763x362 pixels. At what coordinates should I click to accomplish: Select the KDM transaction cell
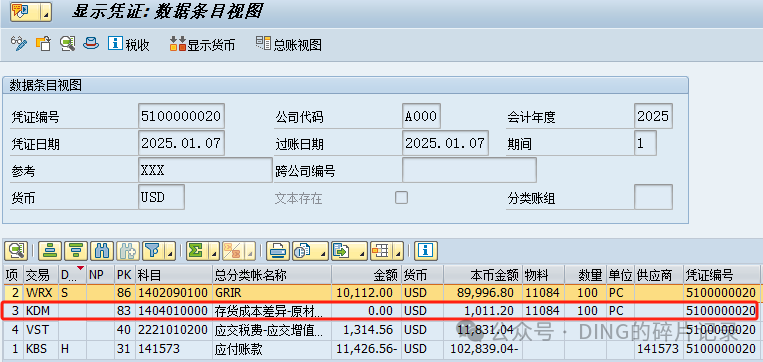click(40, 310)
